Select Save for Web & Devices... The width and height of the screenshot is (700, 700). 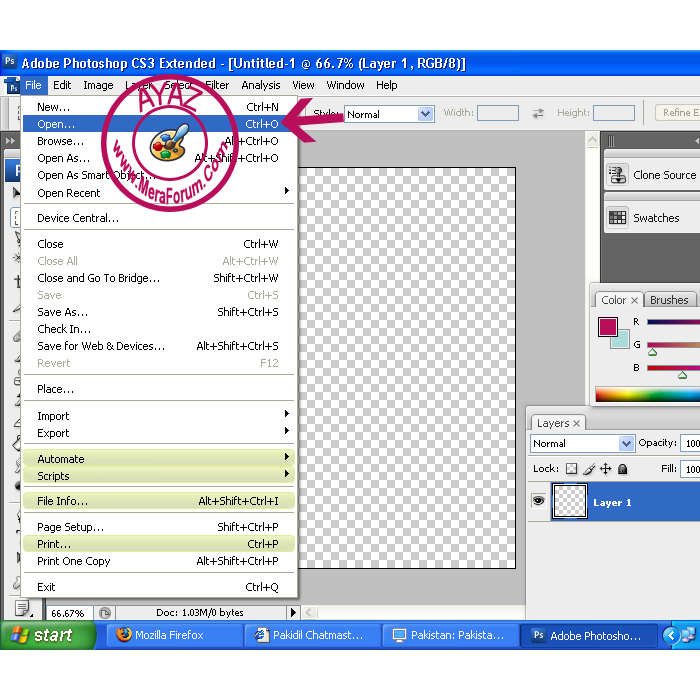159,346
